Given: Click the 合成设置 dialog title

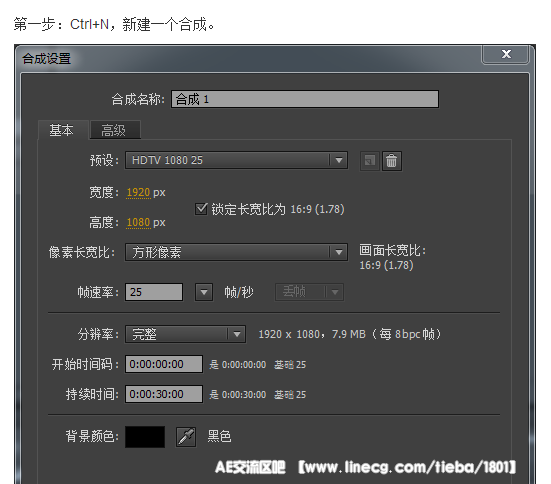Looking at the screenshot, I should 46,58.
